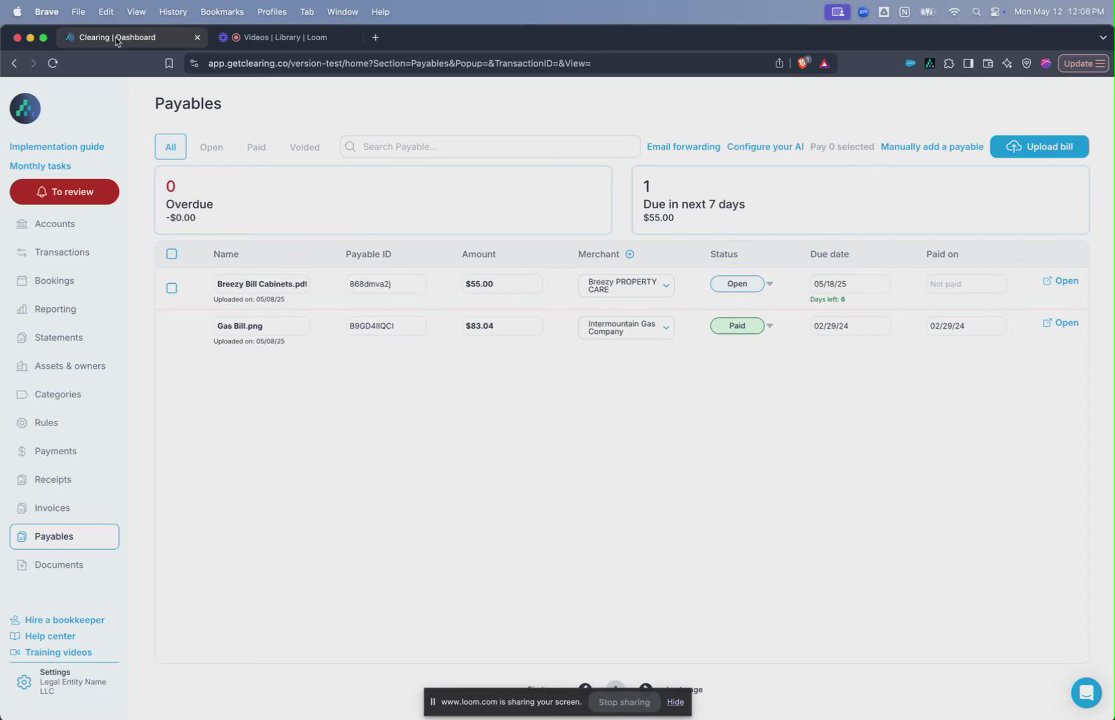Image resolution: width=1115 pixels, height=720 pixels.
Task: Go to Transactions in the sidebar
Action: coord(62,252)
